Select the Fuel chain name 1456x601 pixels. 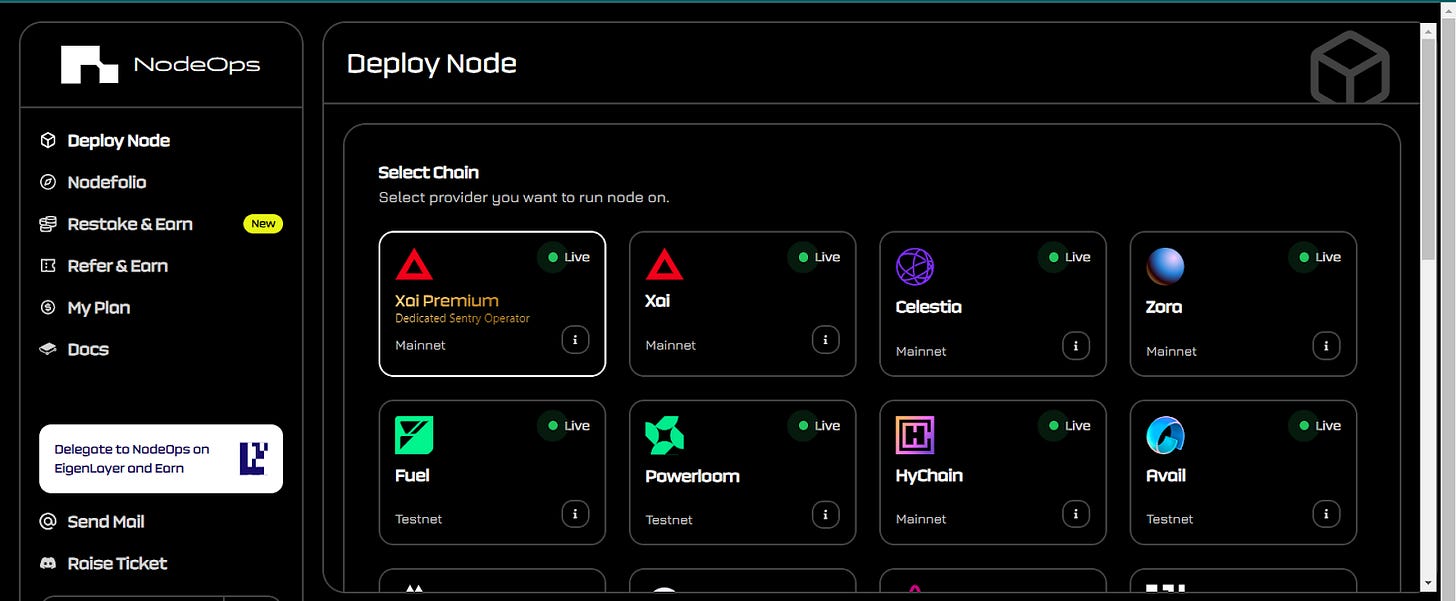(x=412, y=476)
